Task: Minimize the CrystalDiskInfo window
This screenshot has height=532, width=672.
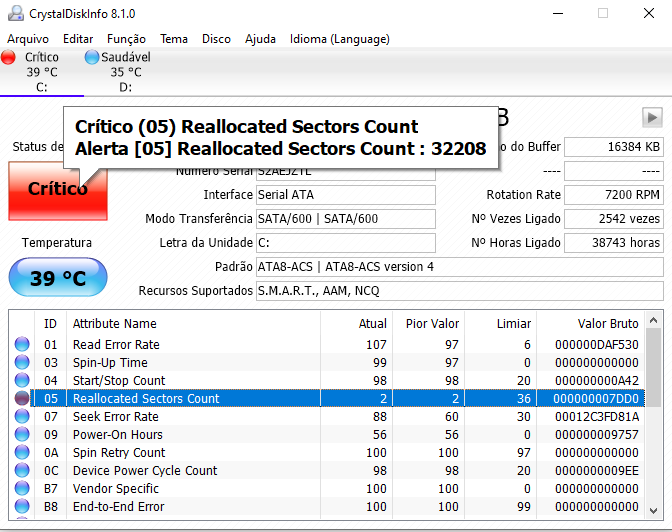Action: (x=558, y=13)
